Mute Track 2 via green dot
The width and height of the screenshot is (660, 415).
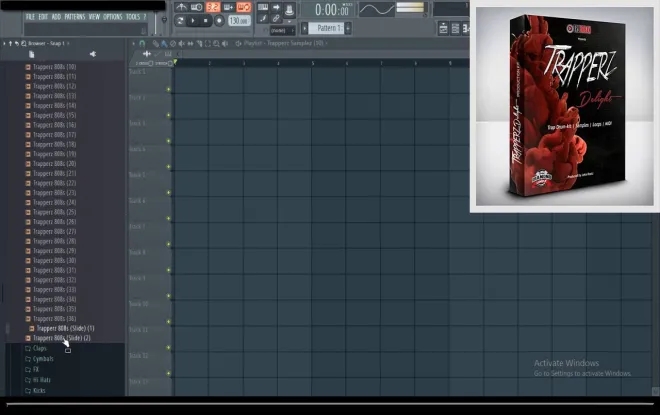coord(168,115)
